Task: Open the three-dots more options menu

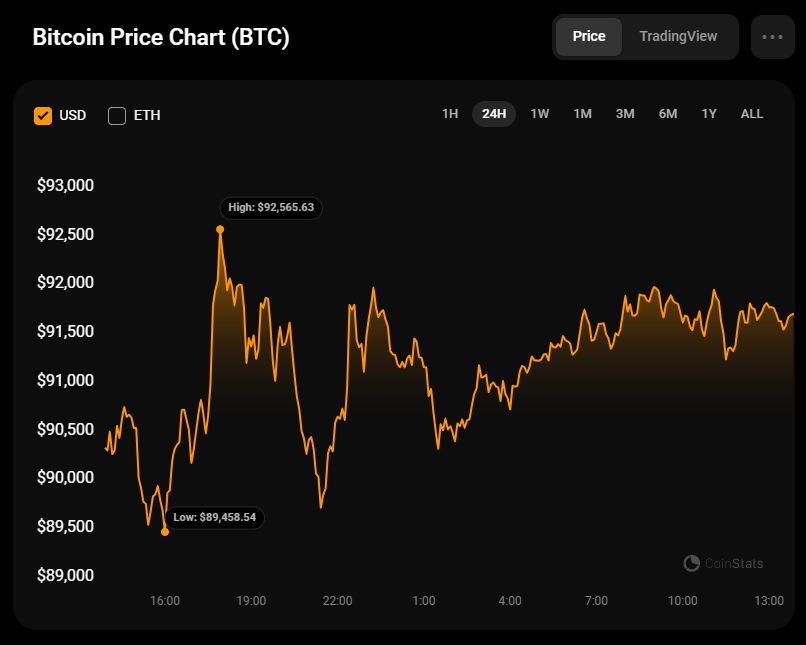Action: pyautogui.click(x=772, y=37)
